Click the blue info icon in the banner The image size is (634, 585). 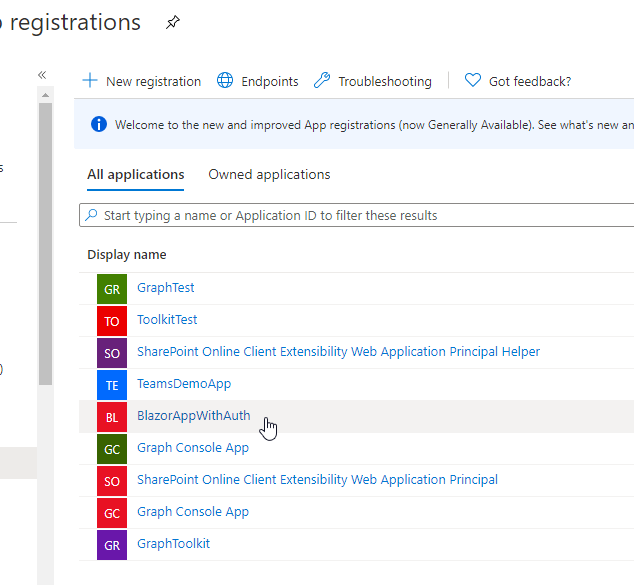click(98, 125)
